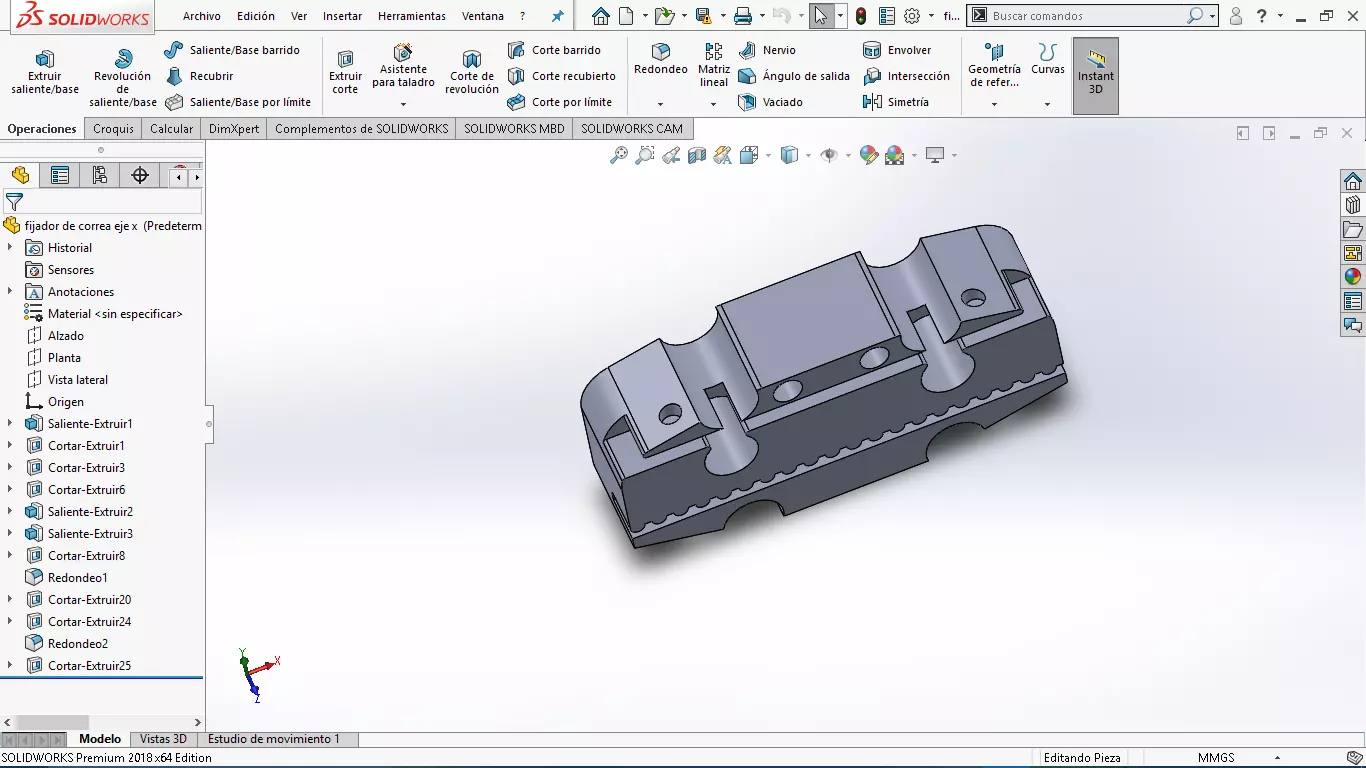Open the Curvas tool
The width and height of the screenshot is (1366, 768).
click(x=1048, y=60)
